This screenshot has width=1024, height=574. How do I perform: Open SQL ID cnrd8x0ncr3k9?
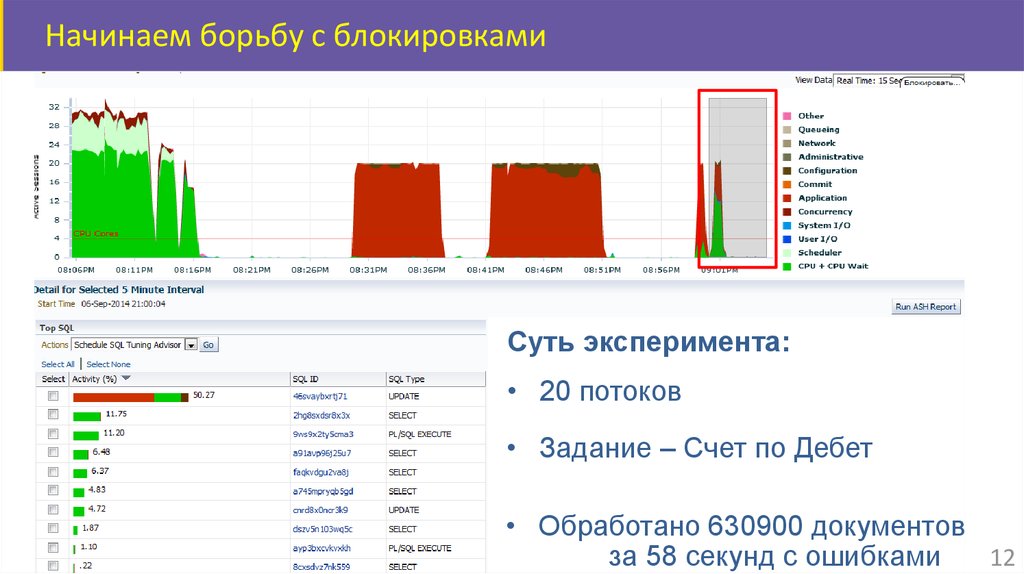[x=320, y=510]
